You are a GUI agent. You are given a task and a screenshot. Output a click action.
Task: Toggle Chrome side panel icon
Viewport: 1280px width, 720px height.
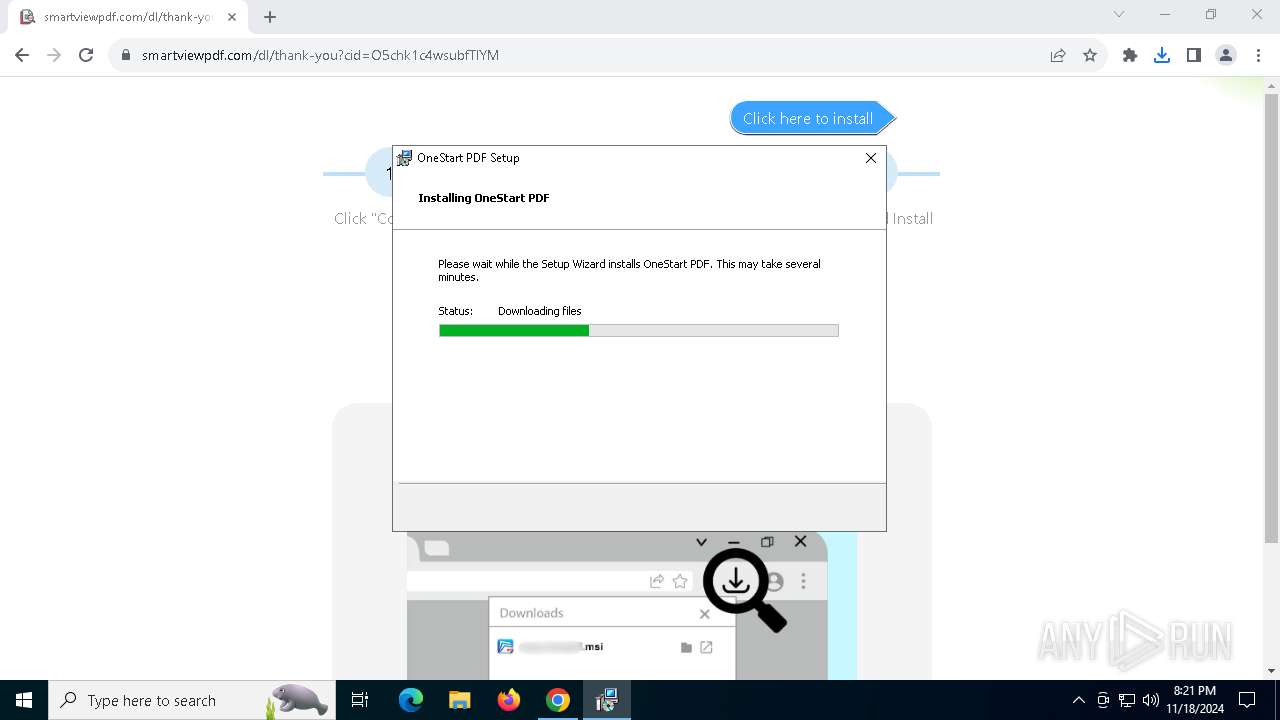(1194, 55)
